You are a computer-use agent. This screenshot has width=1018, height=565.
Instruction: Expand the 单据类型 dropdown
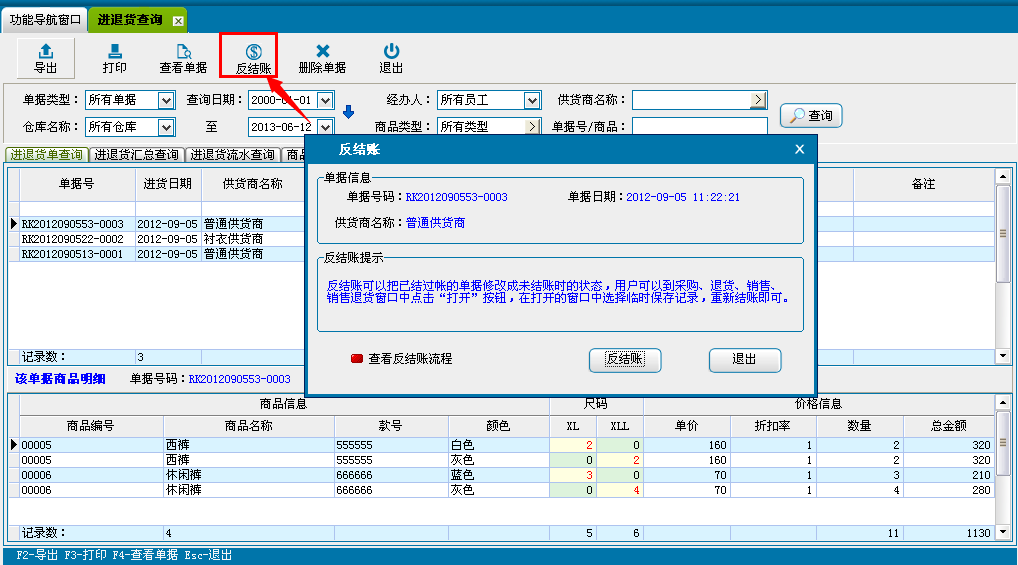coord(165,100)
